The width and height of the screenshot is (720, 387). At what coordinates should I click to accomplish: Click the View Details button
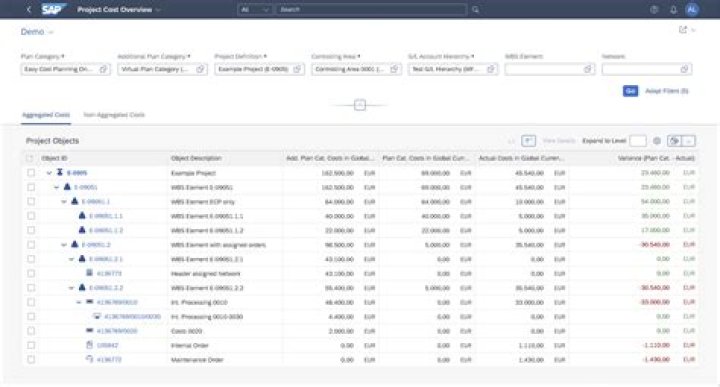point(559,141)
